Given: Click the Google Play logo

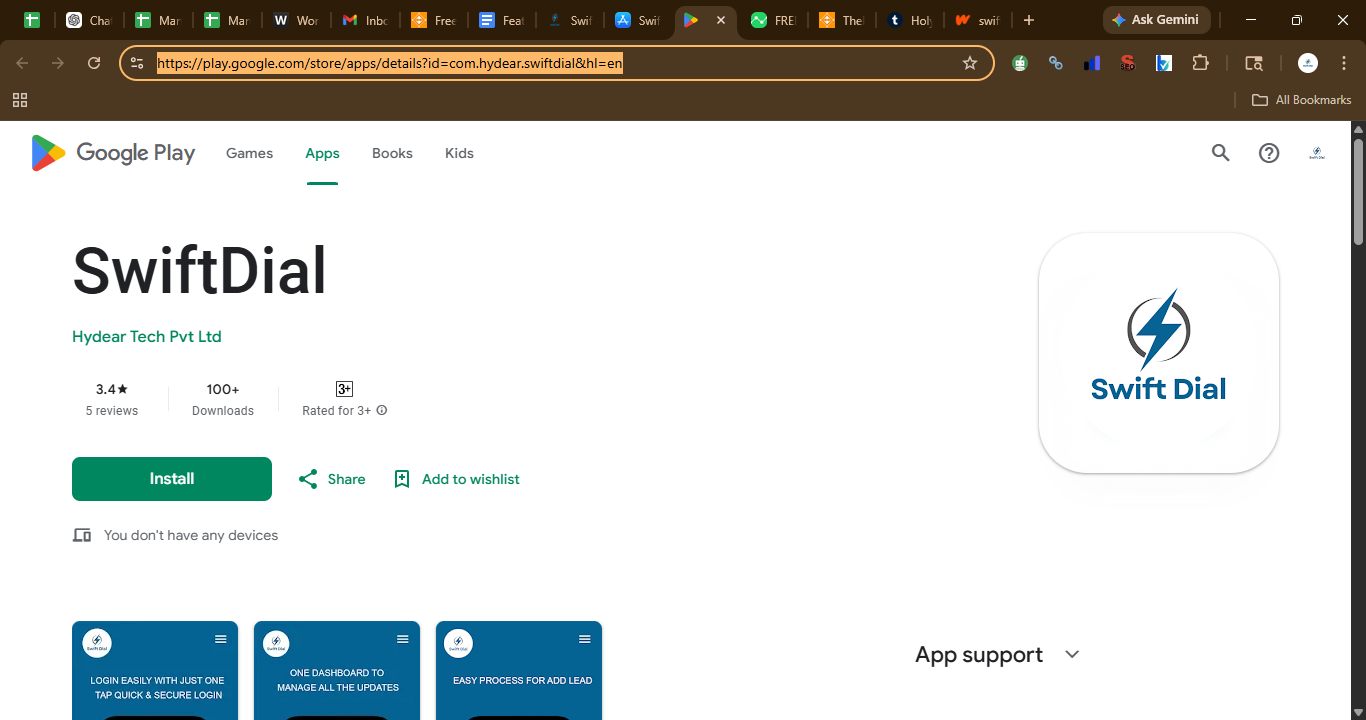Looking at the screenshot, I should click(x=113, y=153).
